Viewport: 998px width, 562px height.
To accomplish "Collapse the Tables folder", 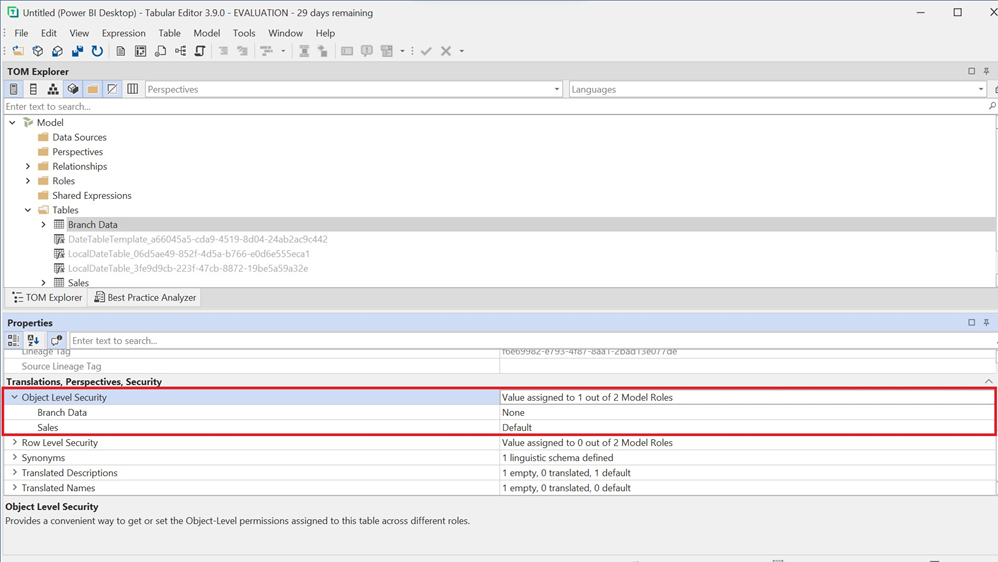I will coord(27,210).
